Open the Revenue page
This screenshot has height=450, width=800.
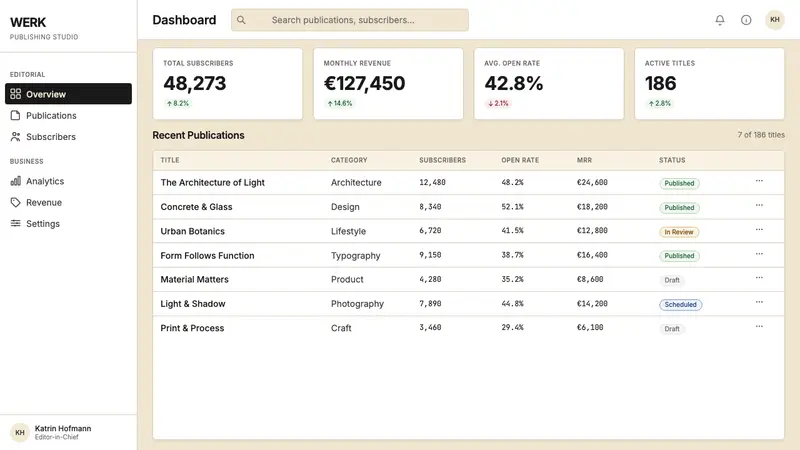(x=68, y=203)
